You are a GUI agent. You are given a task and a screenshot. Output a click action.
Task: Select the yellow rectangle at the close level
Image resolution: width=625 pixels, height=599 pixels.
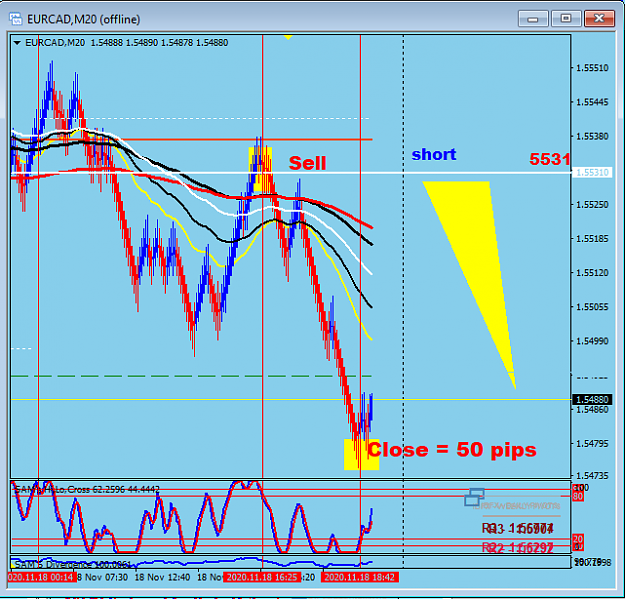click(361, 455)
